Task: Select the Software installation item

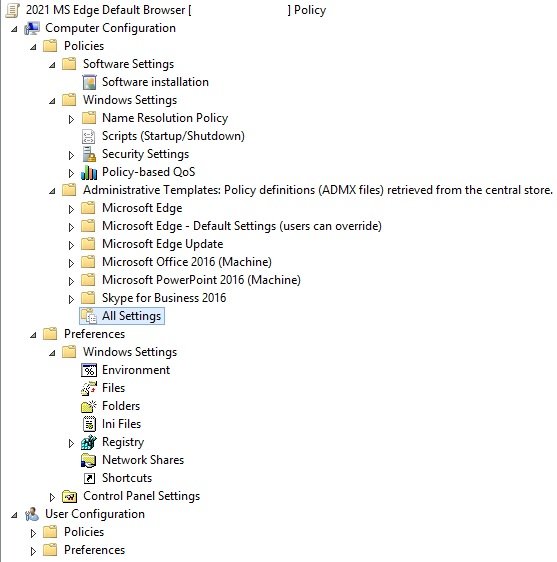Action: (155, 82)
